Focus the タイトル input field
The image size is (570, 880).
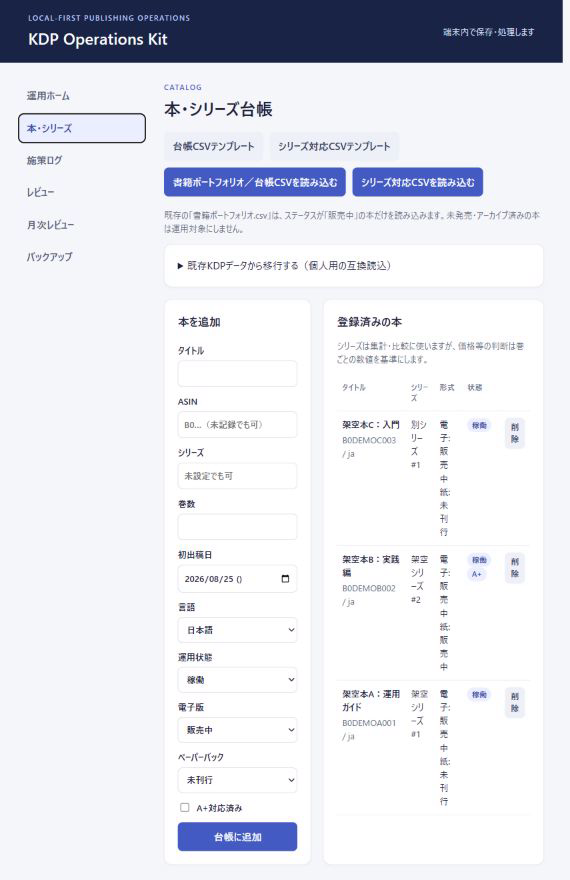click(237, 373)
